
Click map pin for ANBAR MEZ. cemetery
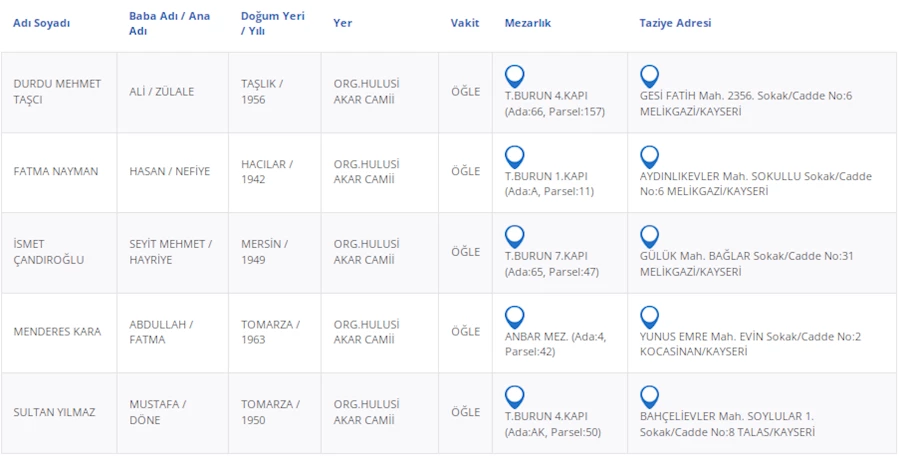coord(515,317)
